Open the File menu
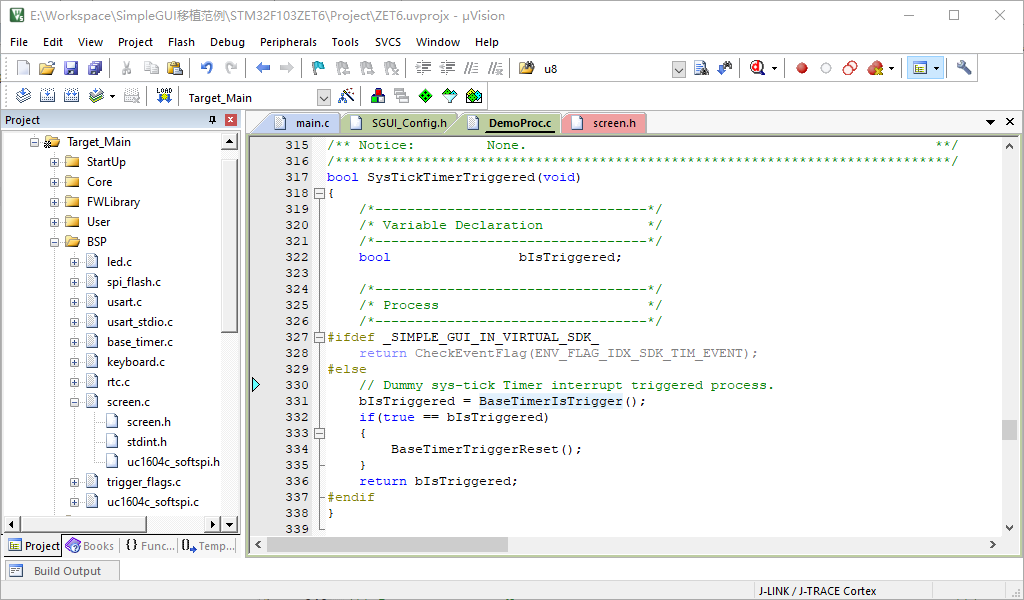This screenshot has width=1024, height=600. click(19, 42)
